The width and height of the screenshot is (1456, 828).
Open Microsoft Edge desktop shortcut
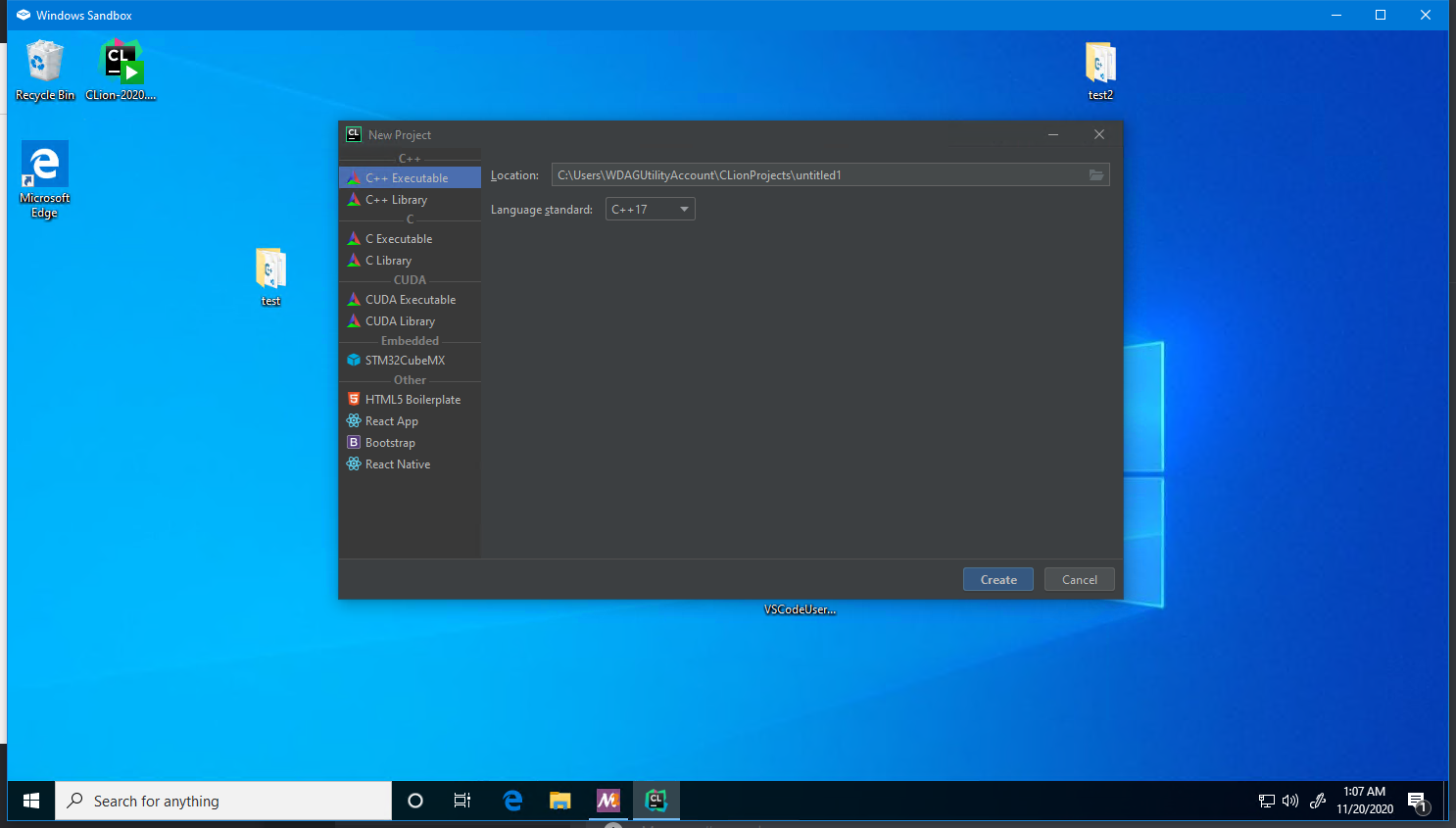(x=44, y=180)
